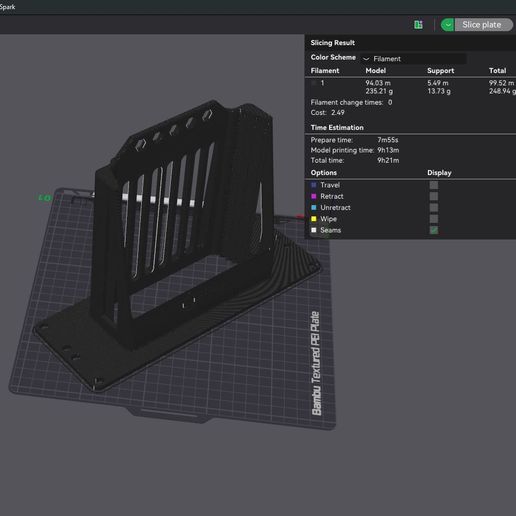Show Unretract moves in preview

coord(434,208)
